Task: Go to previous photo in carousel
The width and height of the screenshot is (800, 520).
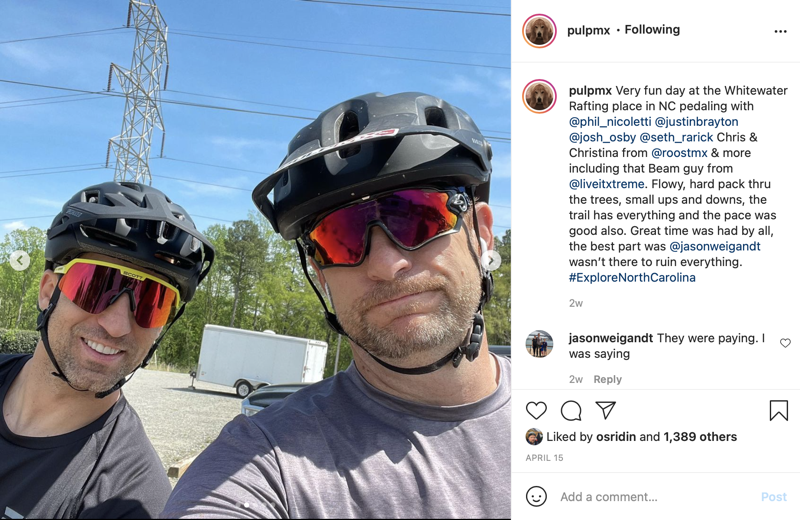Action: point(20,261)
